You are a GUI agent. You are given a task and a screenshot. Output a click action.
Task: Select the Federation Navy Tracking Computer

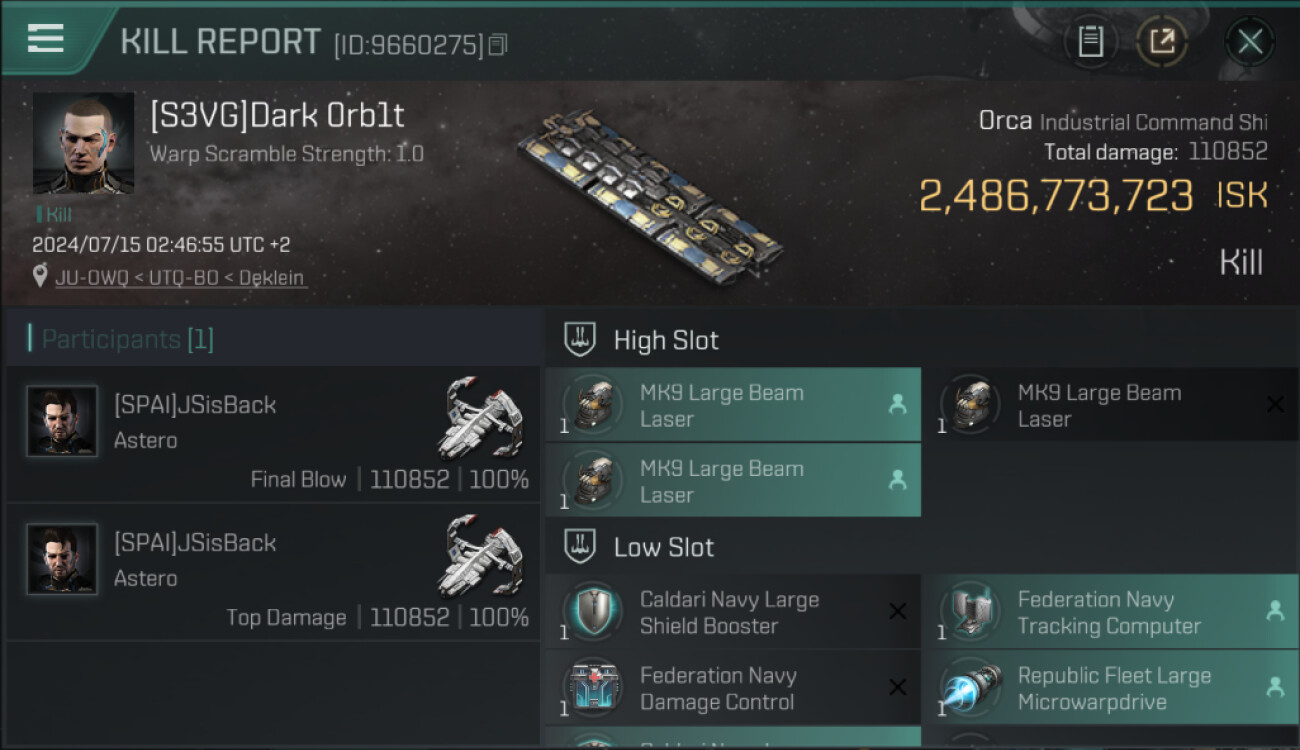[x=1110, y=612]
